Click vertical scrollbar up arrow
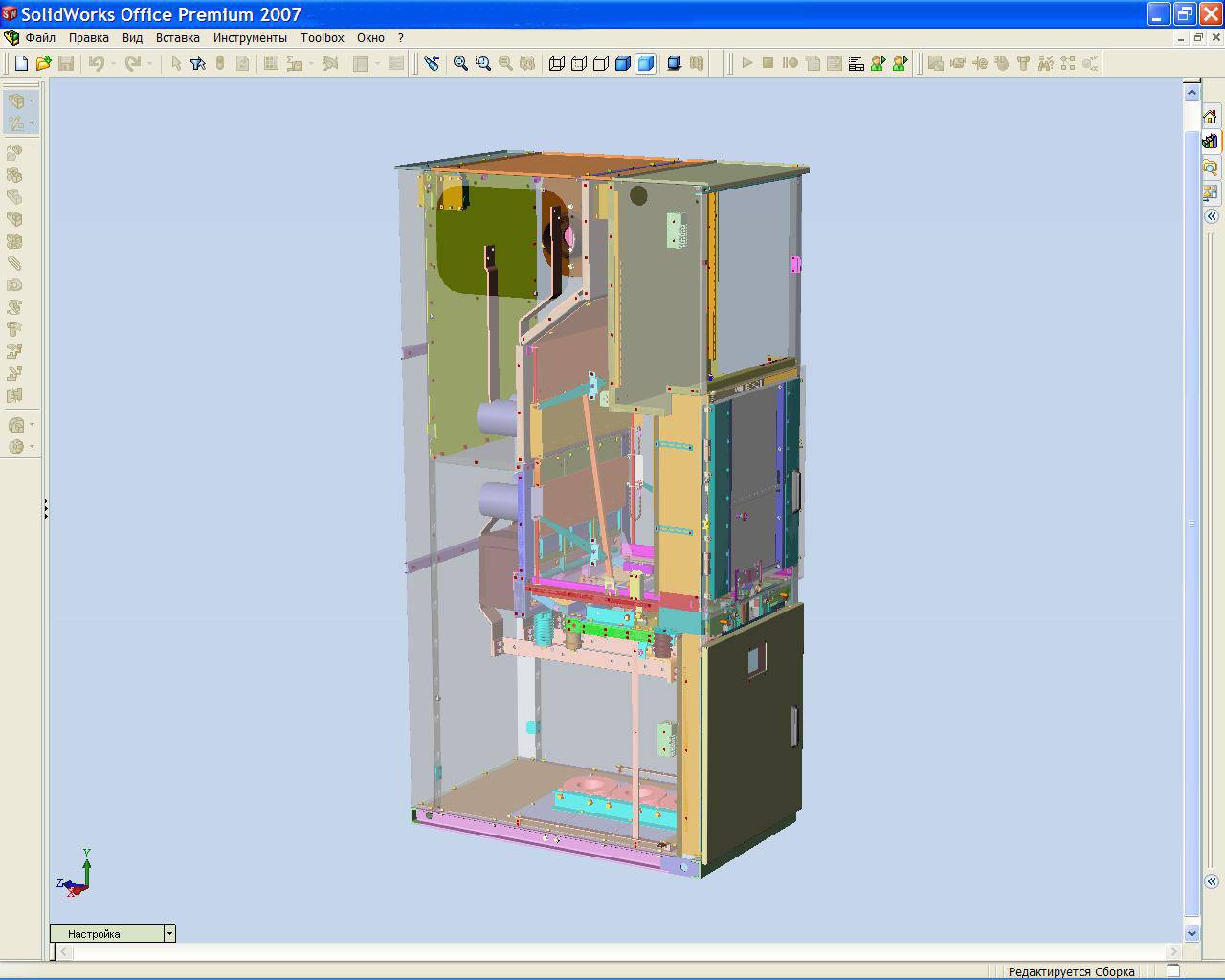 [1192, 93]
